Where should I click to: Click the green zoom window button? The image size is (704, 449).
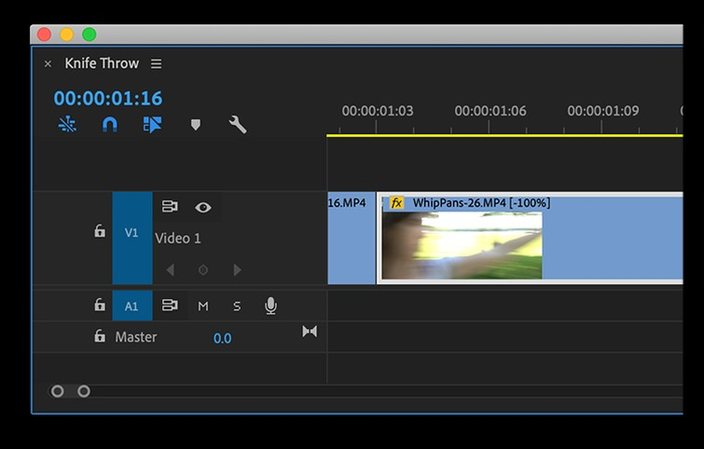point(89,35)
